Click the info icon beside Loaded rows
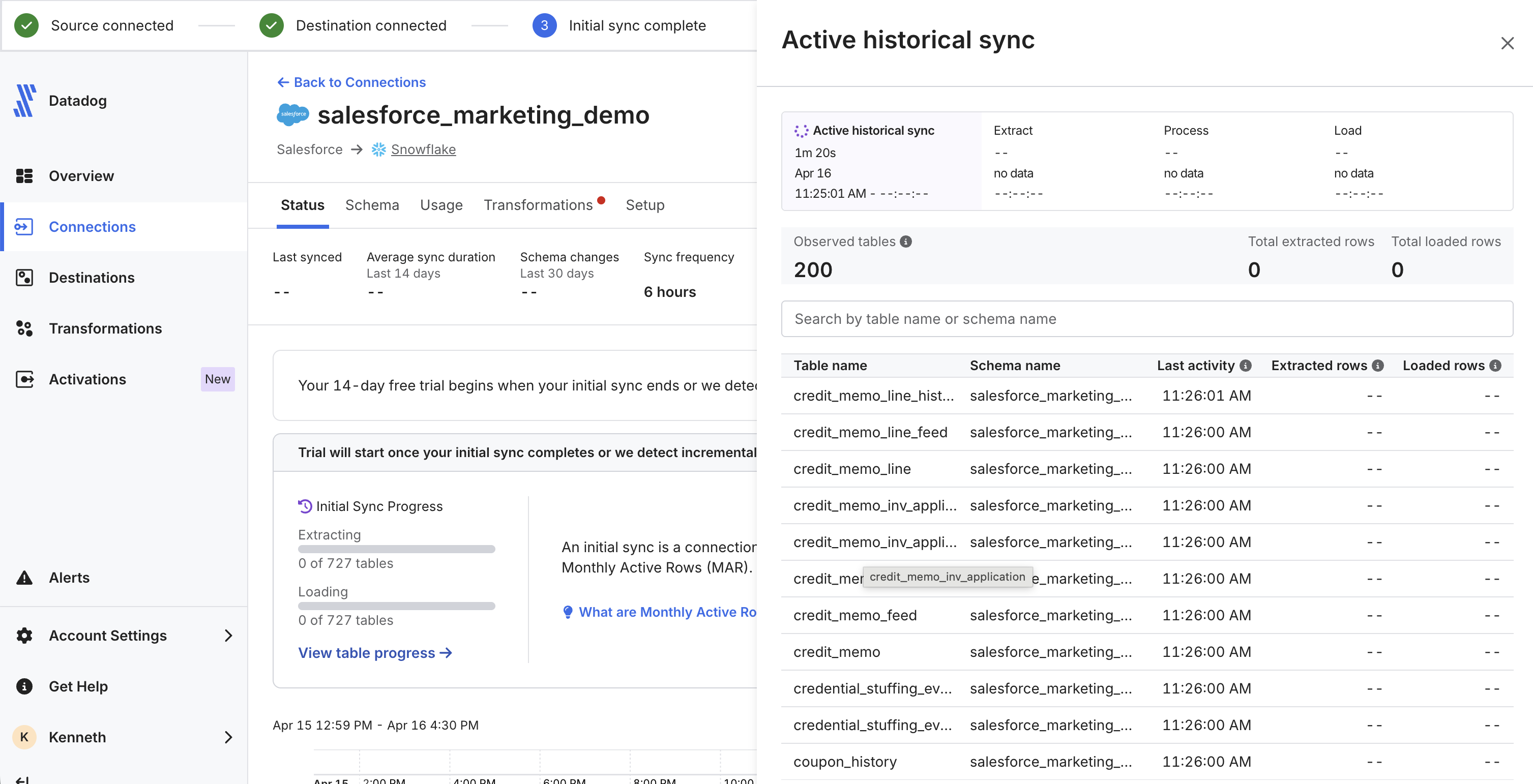Screen dimensions: 1533x784 1495,365
